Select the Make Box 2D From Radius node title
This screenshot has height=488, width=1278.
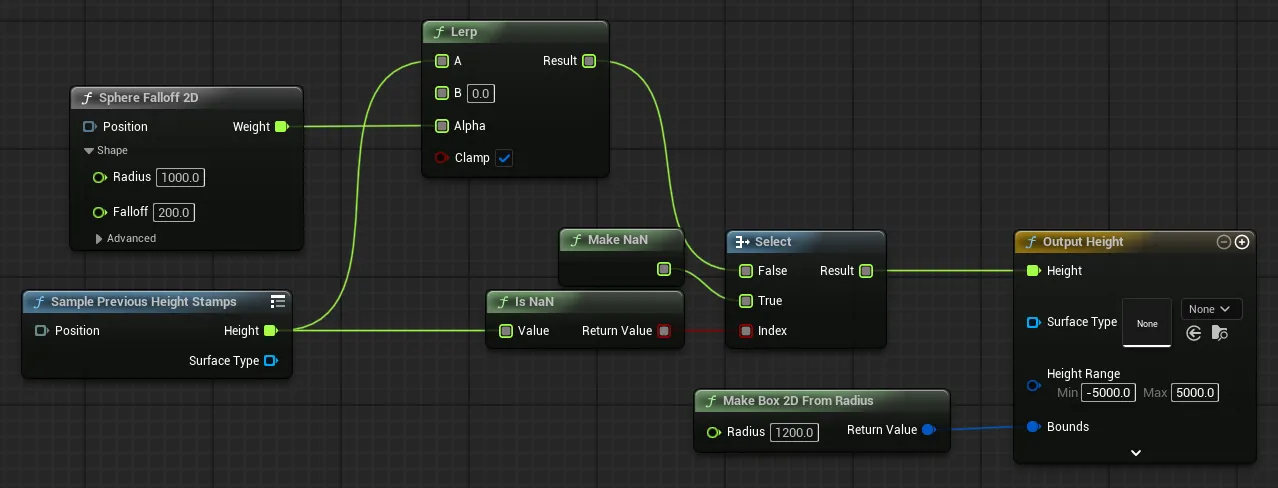[797, 401]
